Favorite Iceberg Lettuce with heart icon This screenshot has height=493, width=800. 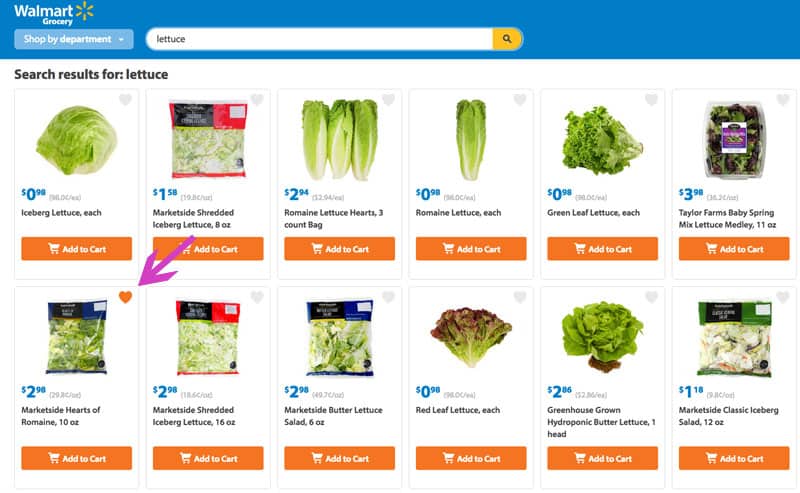pos(126,100)
